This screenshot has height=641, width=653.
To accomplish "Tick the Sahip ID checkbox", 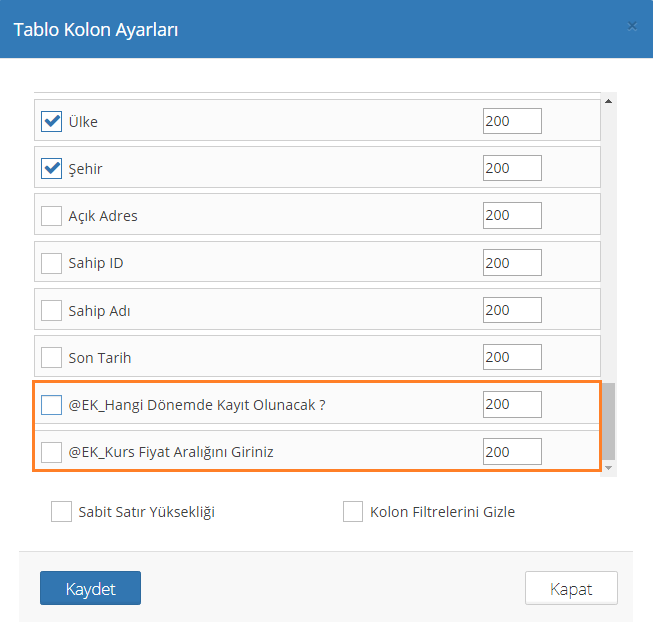I will [x=51, y=263].
